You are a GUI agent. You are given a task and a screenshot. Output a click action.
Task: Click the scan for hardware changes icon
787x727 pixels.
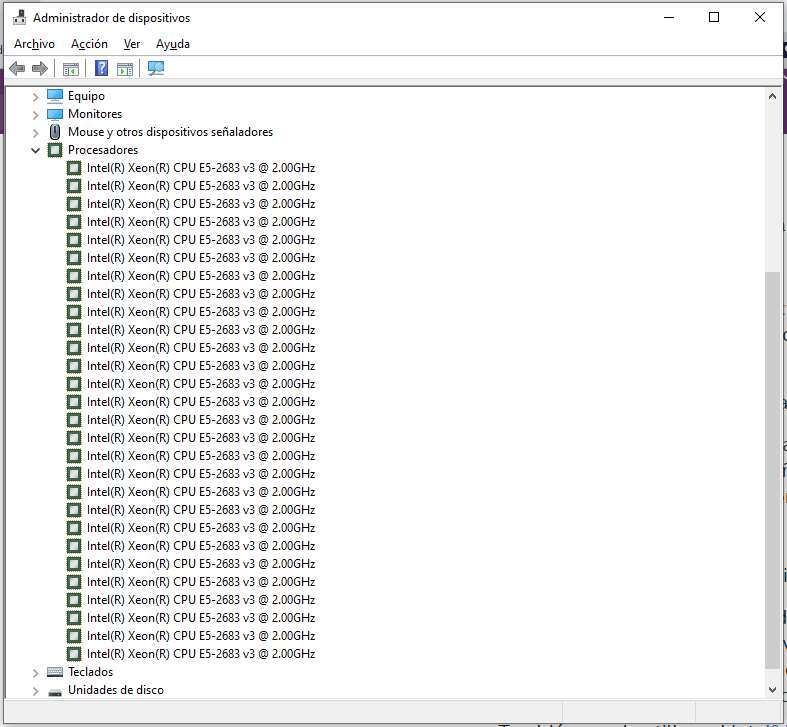click(x=156, y=68)
